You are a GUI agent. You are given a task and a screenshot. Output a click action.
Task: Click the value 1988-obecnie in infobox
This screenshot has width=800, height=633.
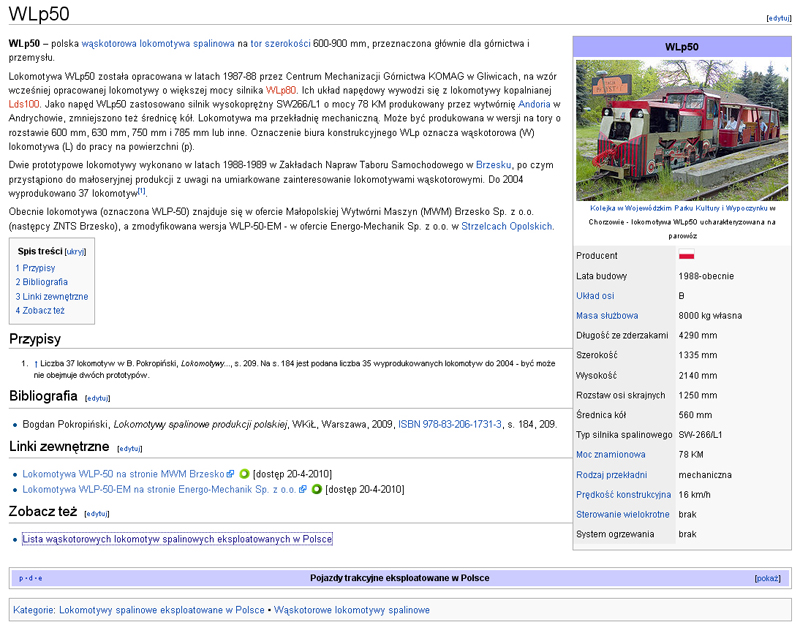(x=706, y=276)
